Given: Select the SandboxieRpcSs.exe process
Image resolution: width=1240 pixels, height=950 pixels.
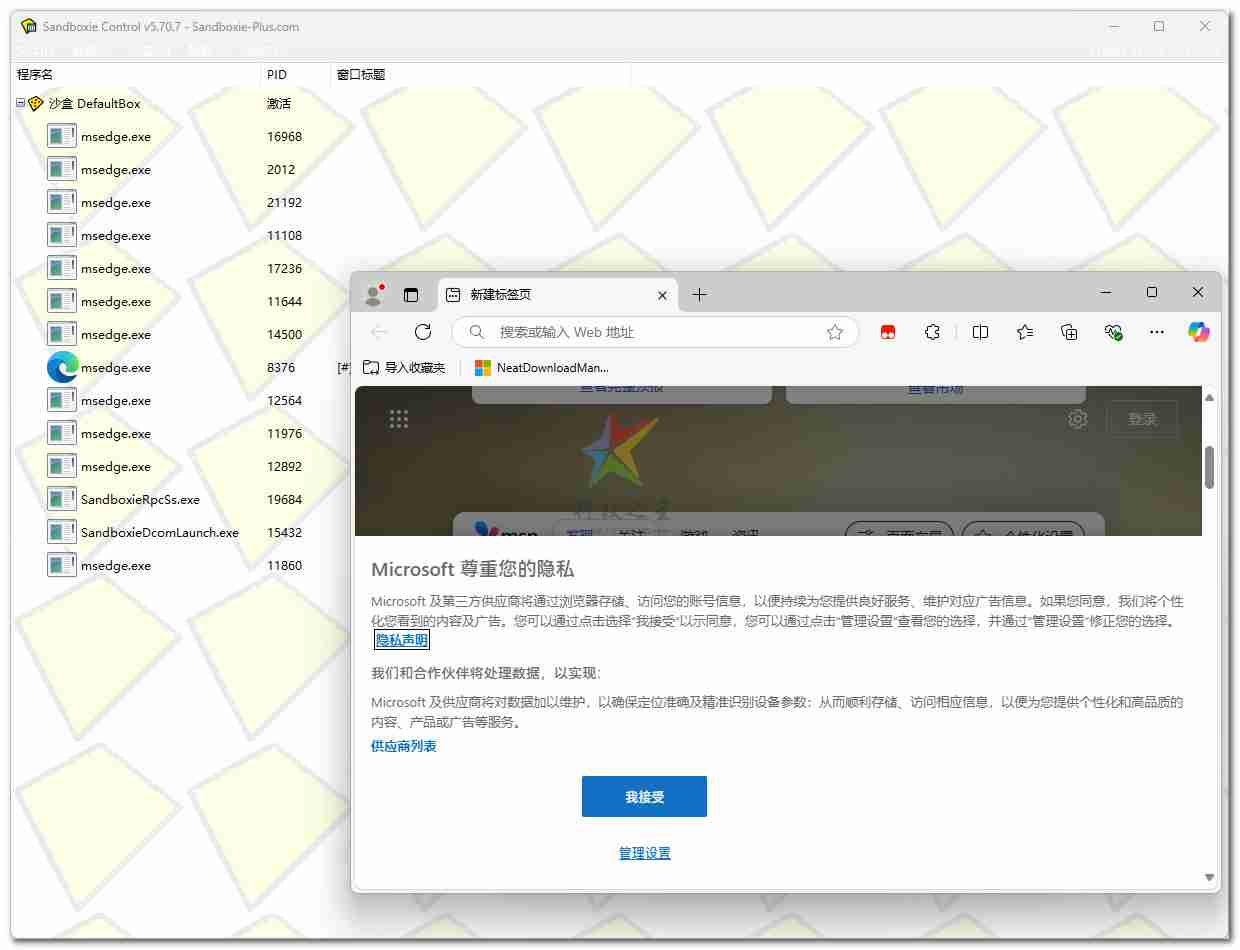Looking at the screenshot, I should tap(140, 499).
